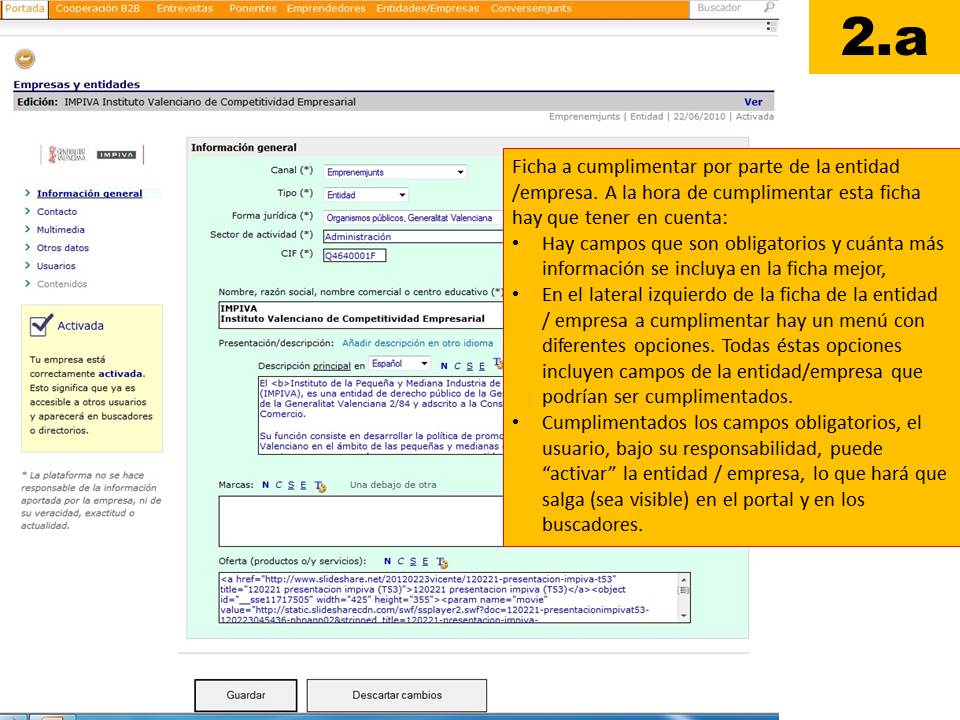The image size is (960, 720).
Task: Open the Español language dropdown
Action: coord(424,364)
